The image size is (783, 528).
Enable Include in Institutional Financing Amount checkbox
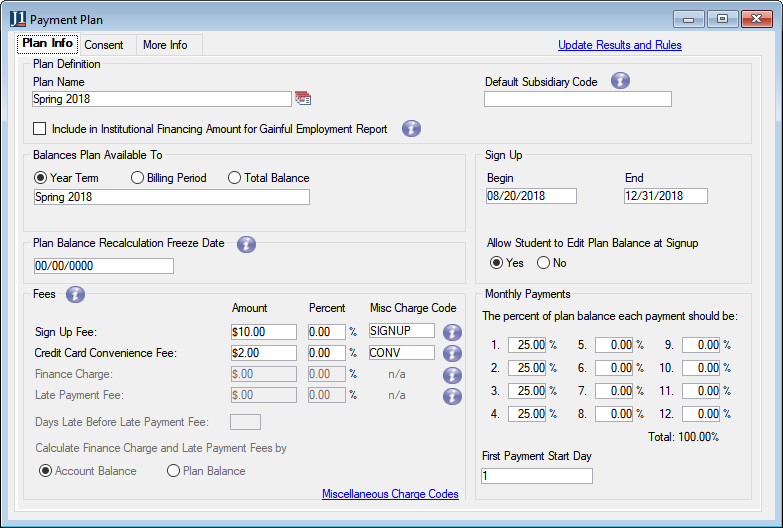[40, 129]
